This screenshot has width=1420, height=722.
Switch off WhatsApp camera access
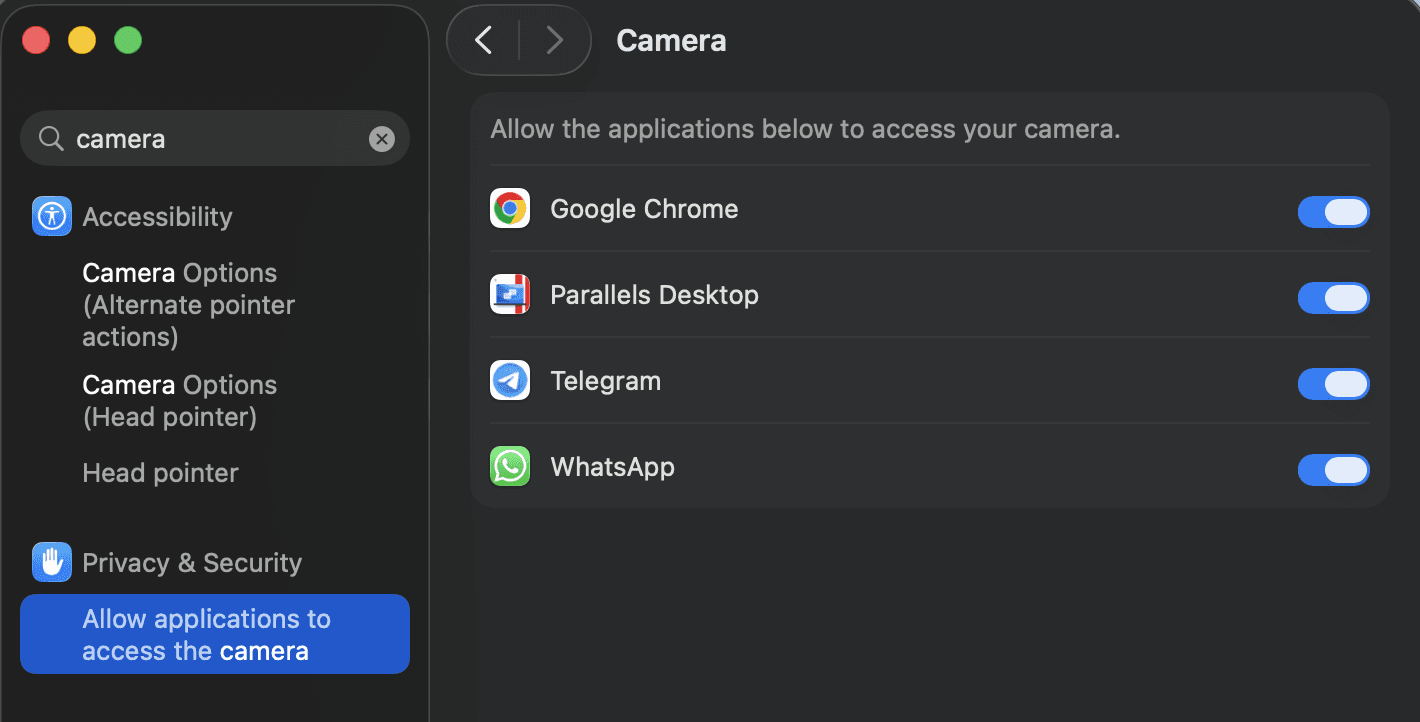pos(1333,470)
